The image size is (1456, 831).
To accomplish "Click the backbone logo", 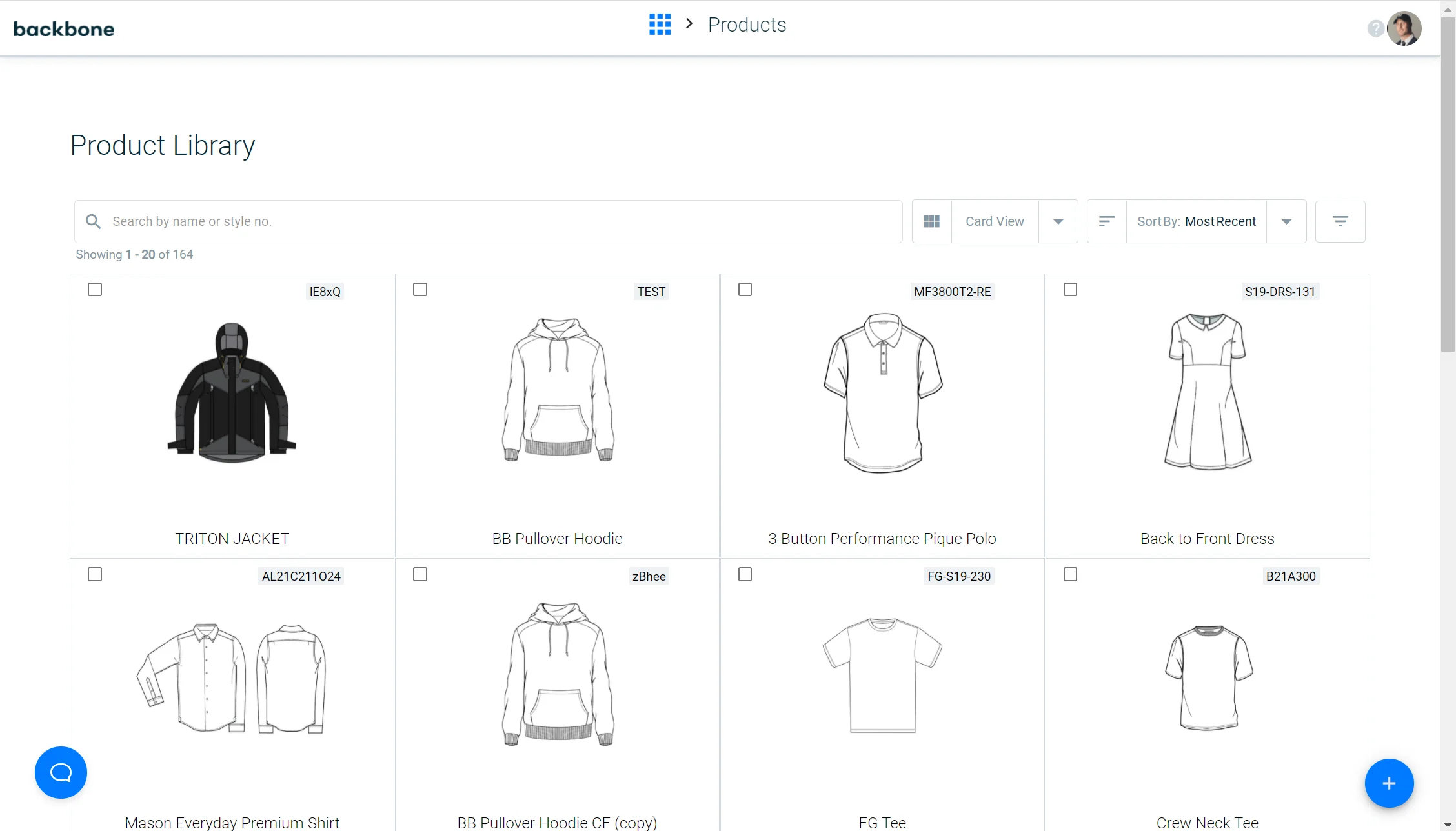I will 64,29.
